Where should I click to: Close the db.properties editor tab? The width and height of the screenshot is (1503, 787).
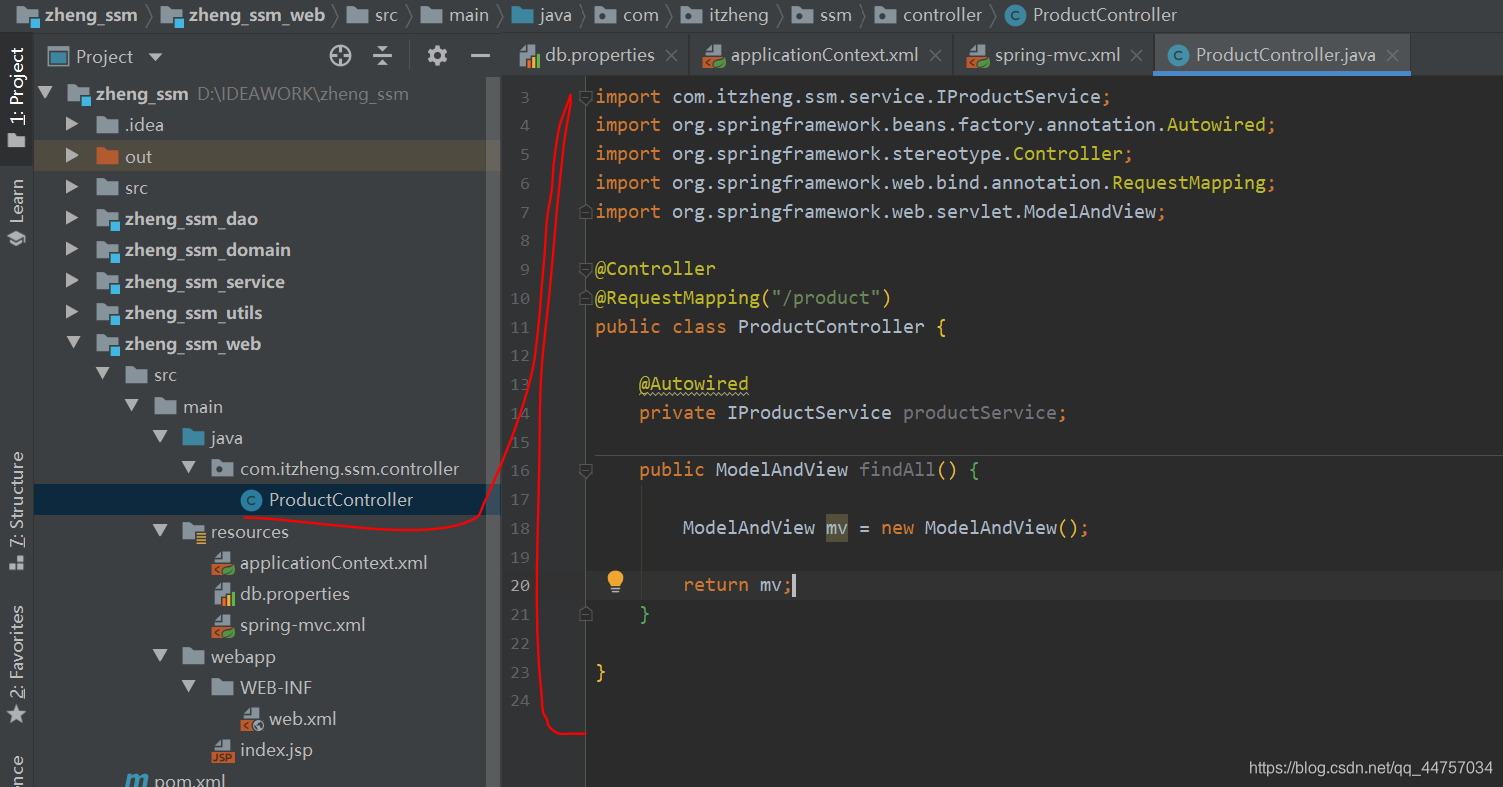pyautogui.click(x=671, y=56)
